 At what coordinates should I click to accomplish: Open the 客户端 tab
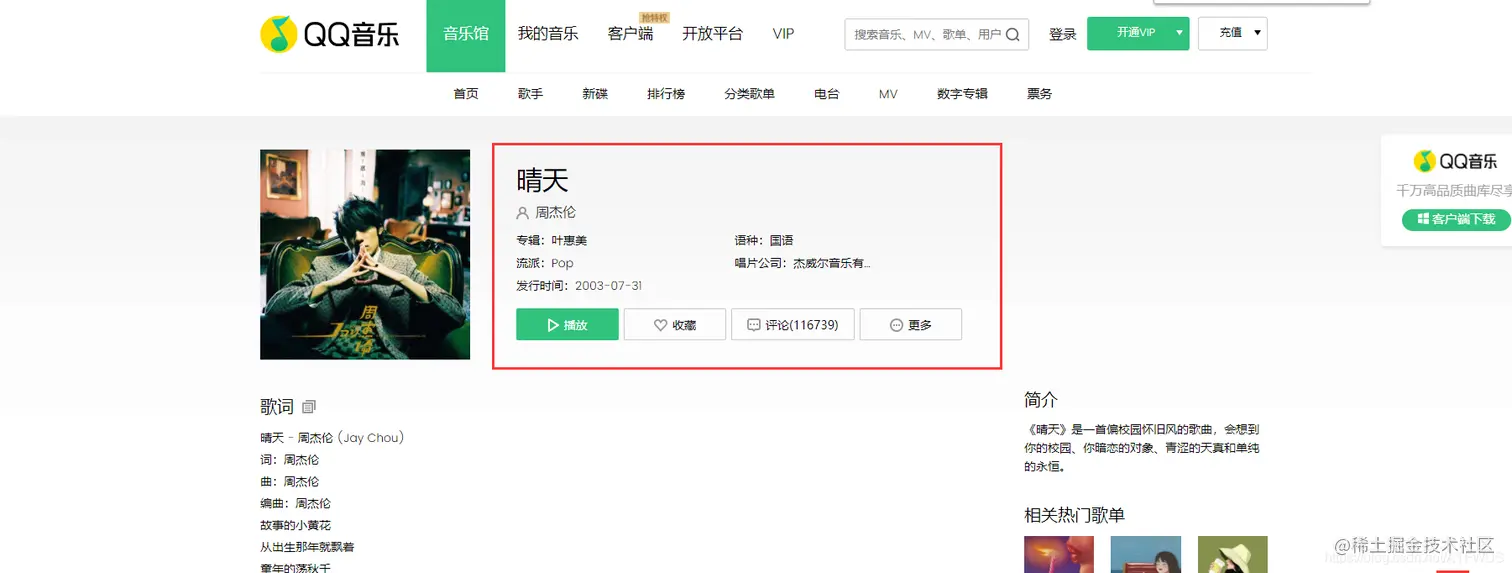coord(630,34)
